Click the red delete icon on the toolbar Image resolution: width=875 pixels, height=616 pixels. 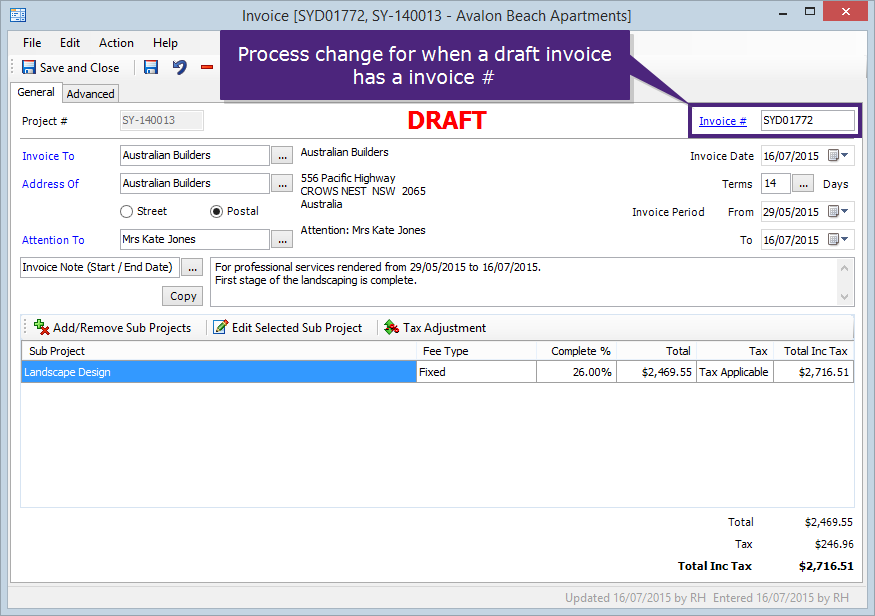tap(206, 67)
